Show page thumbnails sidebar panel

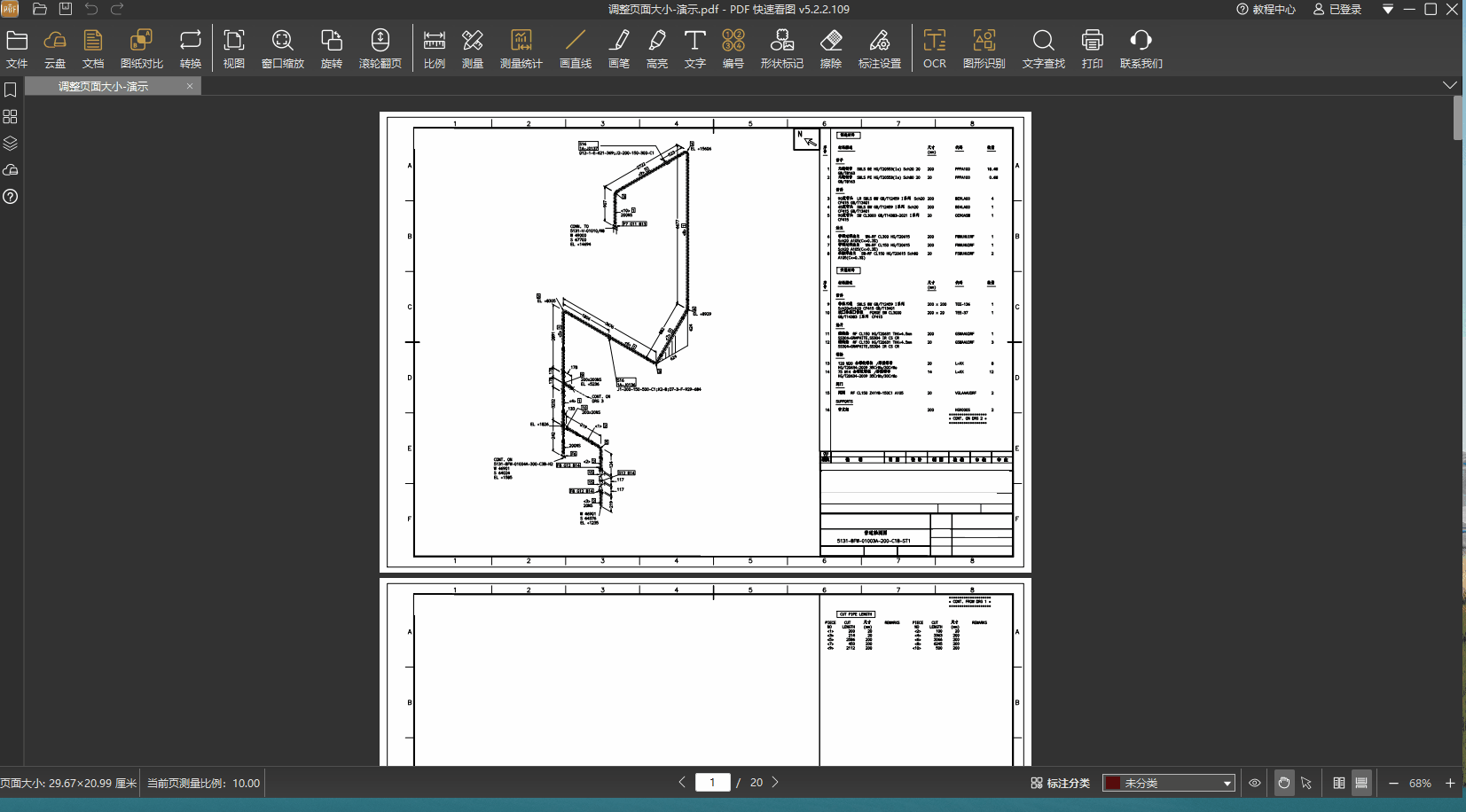pyautogui.click(x=11, y=117)
